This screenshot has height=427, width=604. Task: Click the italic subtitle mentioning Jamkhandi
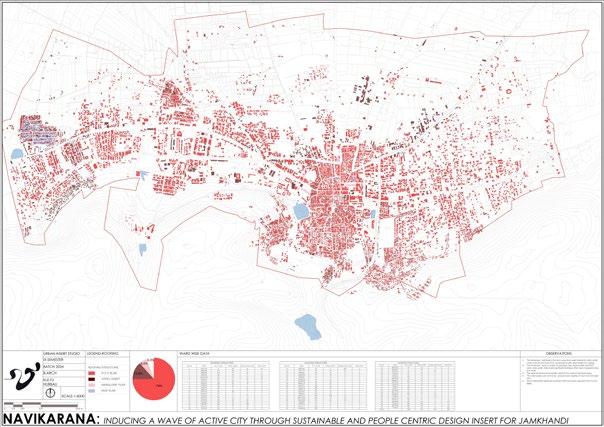(x=336, y=420)
